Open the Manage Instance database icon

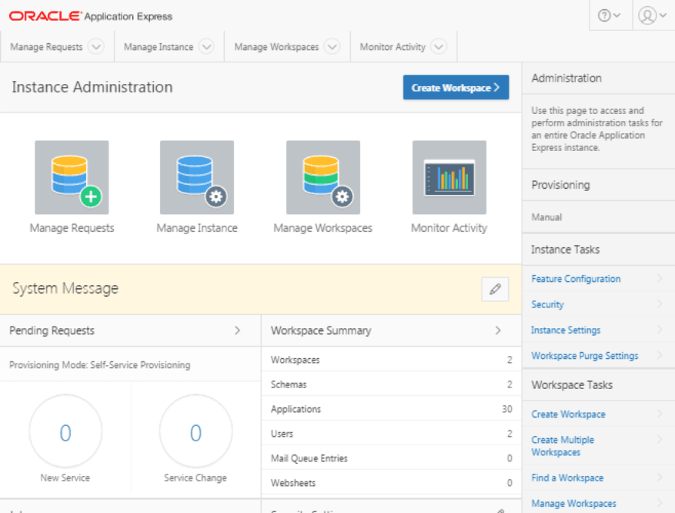(197, 177)
